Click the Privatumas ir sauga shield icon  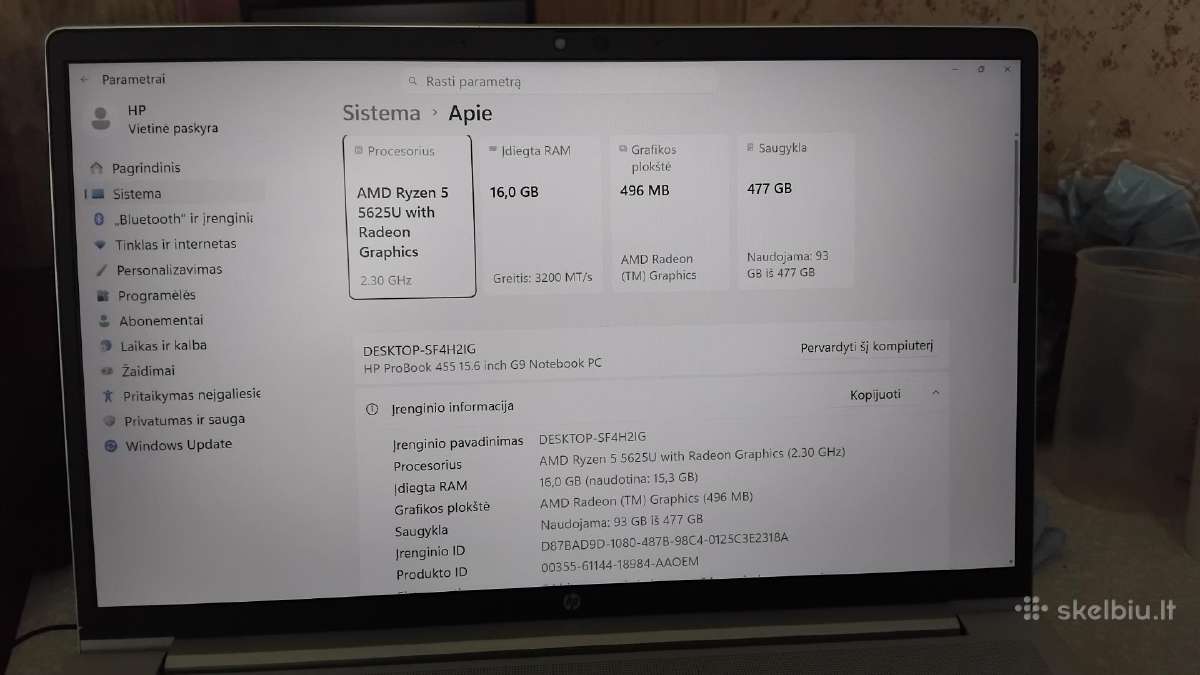[x=109, y=421]
